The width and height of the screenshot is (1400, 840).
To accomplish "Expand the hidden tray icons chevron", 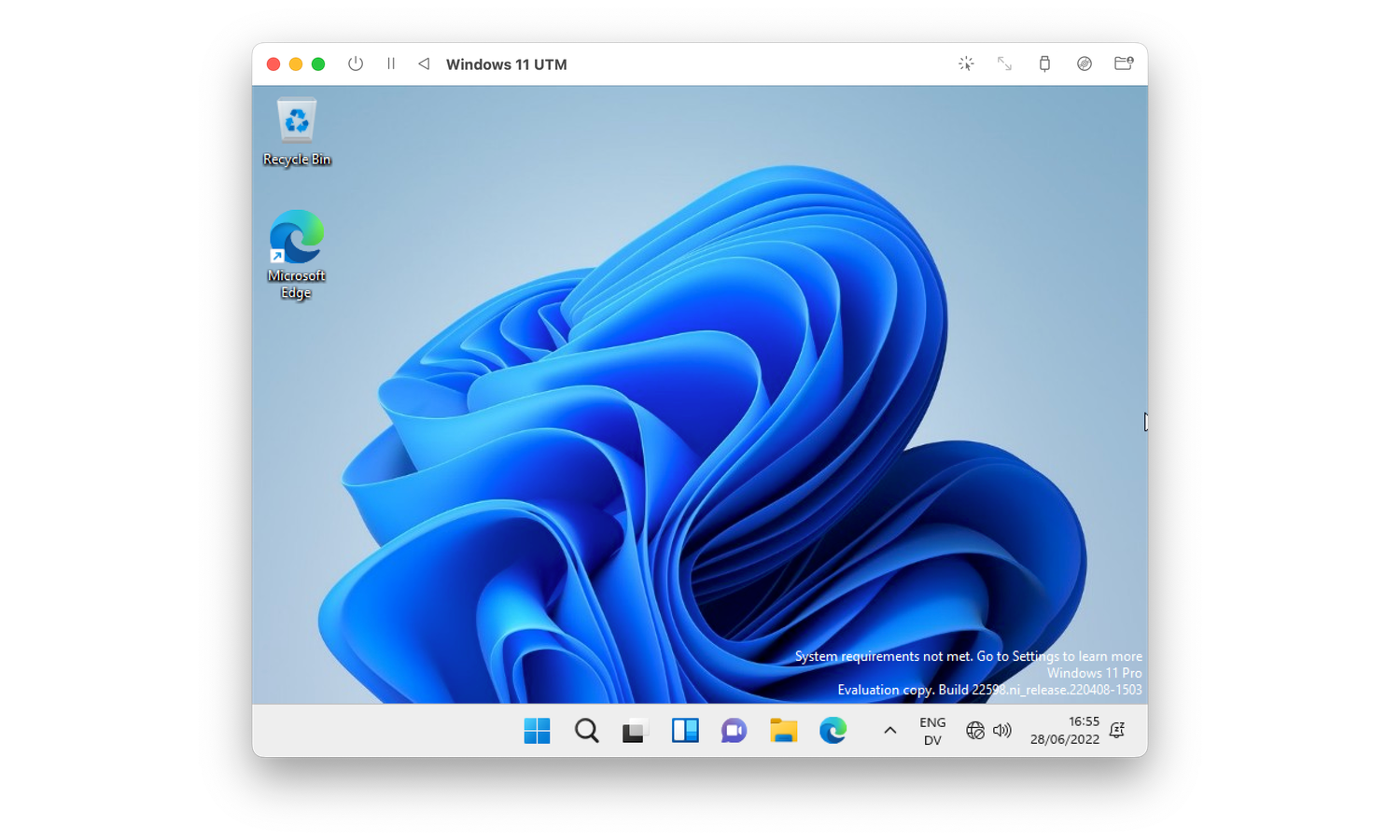I will click(x=889, y=731).
